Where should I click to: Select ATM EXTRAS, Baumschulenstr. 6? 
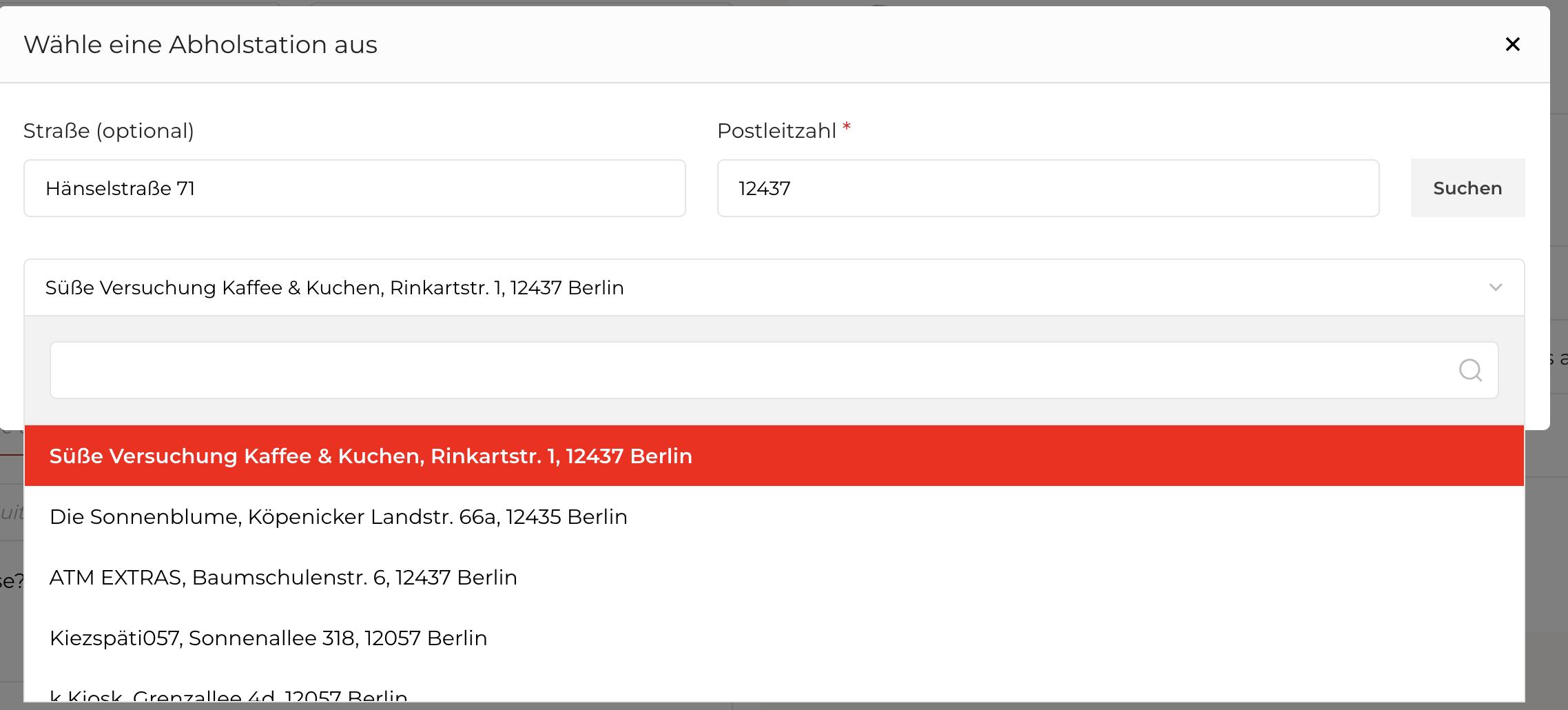pos(283,577)
